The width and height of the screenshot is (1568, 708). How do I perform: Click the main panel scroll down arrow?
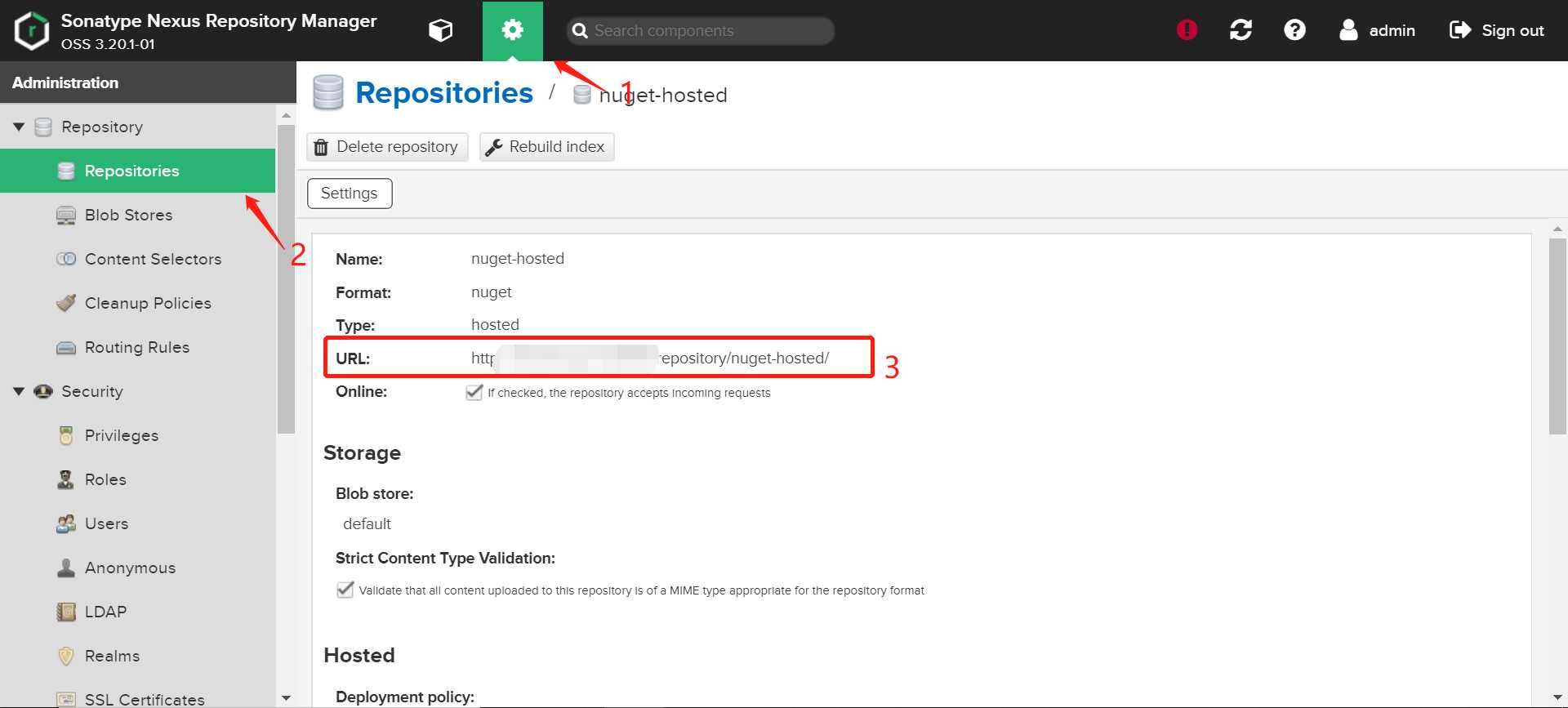click(1557, 698)
